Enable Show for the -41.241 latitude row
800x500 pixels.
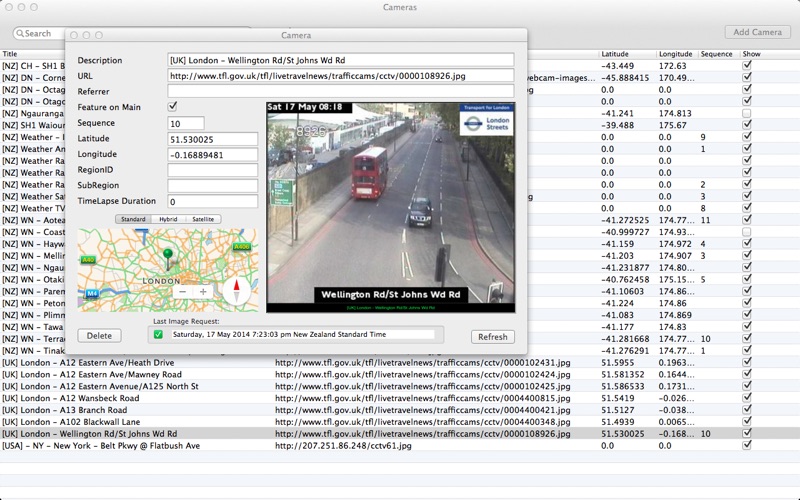pyautogui.click(x=747, y=113)
